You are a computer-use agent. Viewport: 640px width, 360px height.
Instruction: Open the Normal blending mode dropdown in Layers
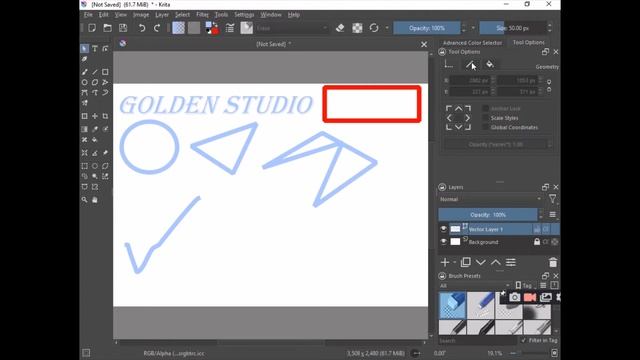(491, 199)
